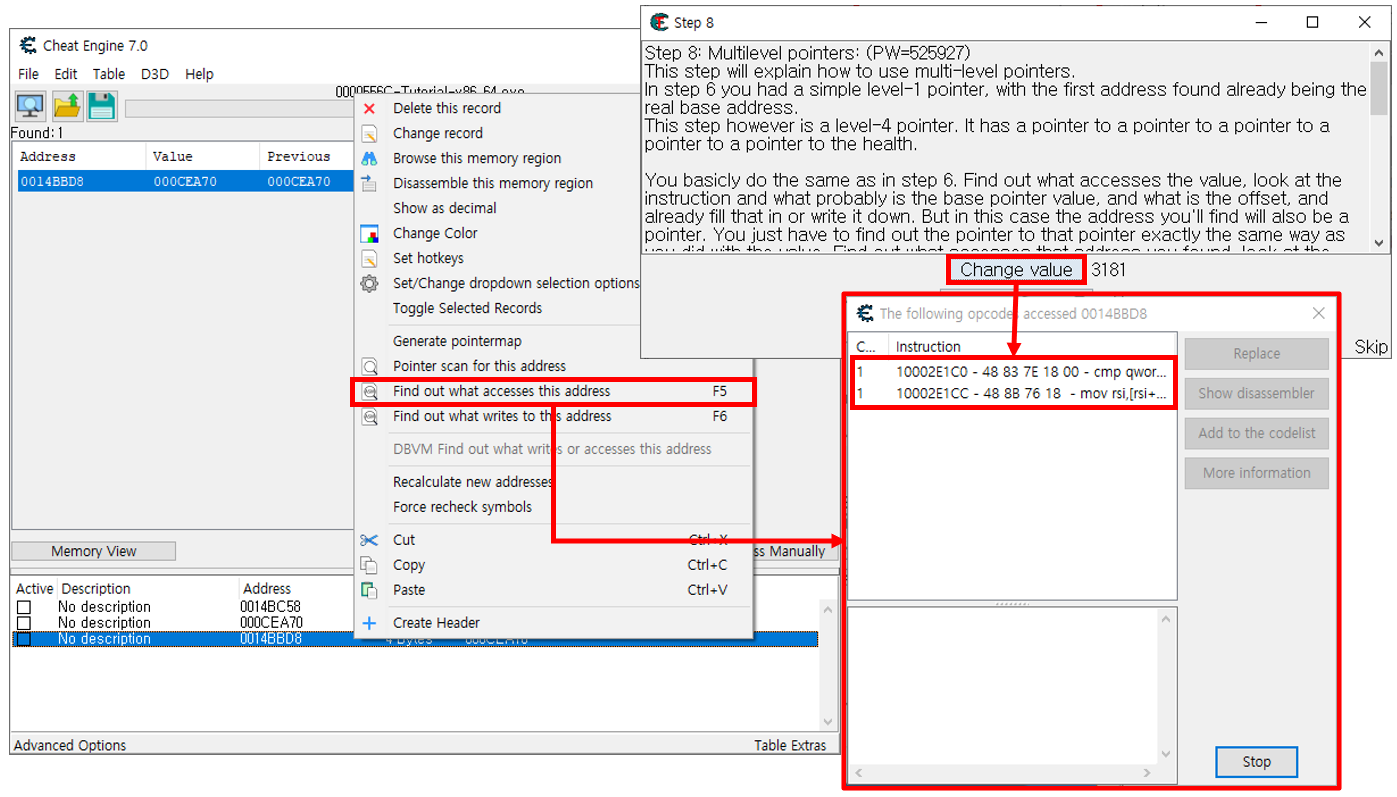Click the icon for Find out what accesses this address
The image size is (1397, 797).
[369, 392]
